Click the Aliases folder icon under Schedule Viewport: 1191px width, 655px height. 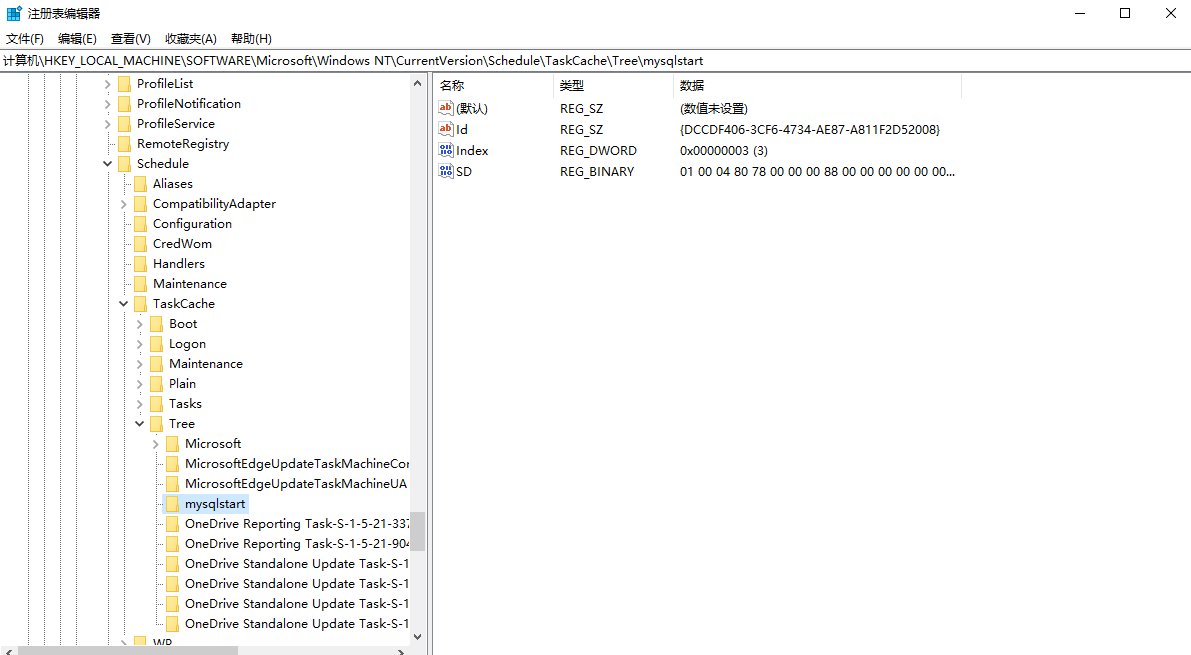(139, 183)
